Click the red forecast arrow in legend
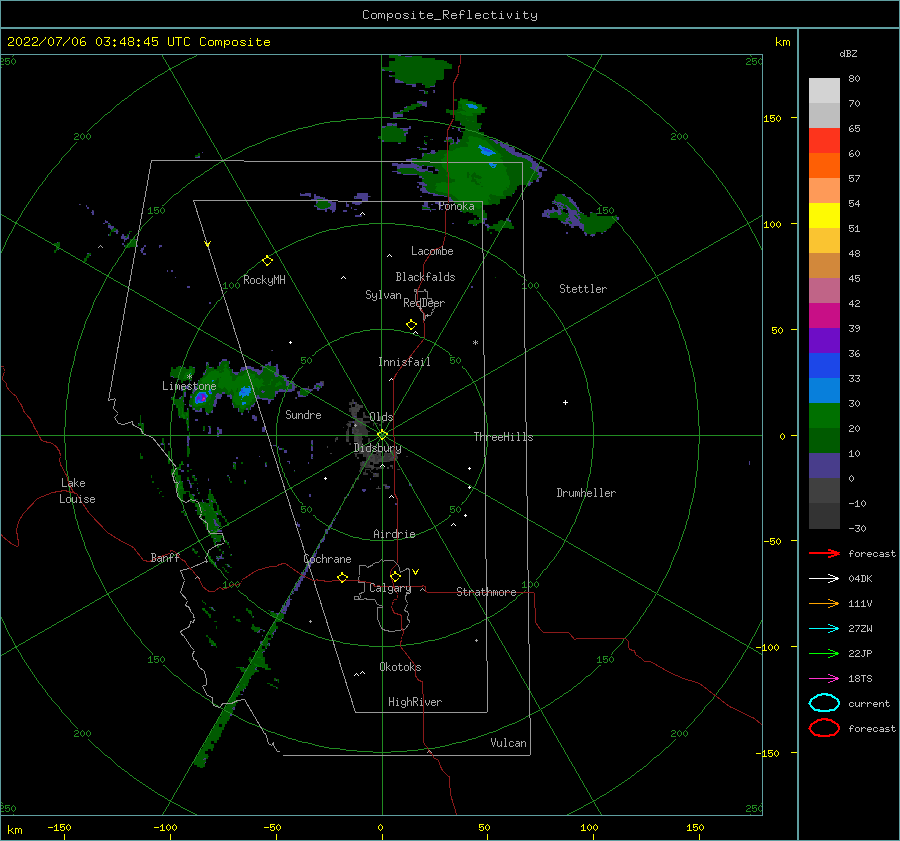Image resolution: width=900 pixels, height=841 pixels. click(824, 553)
